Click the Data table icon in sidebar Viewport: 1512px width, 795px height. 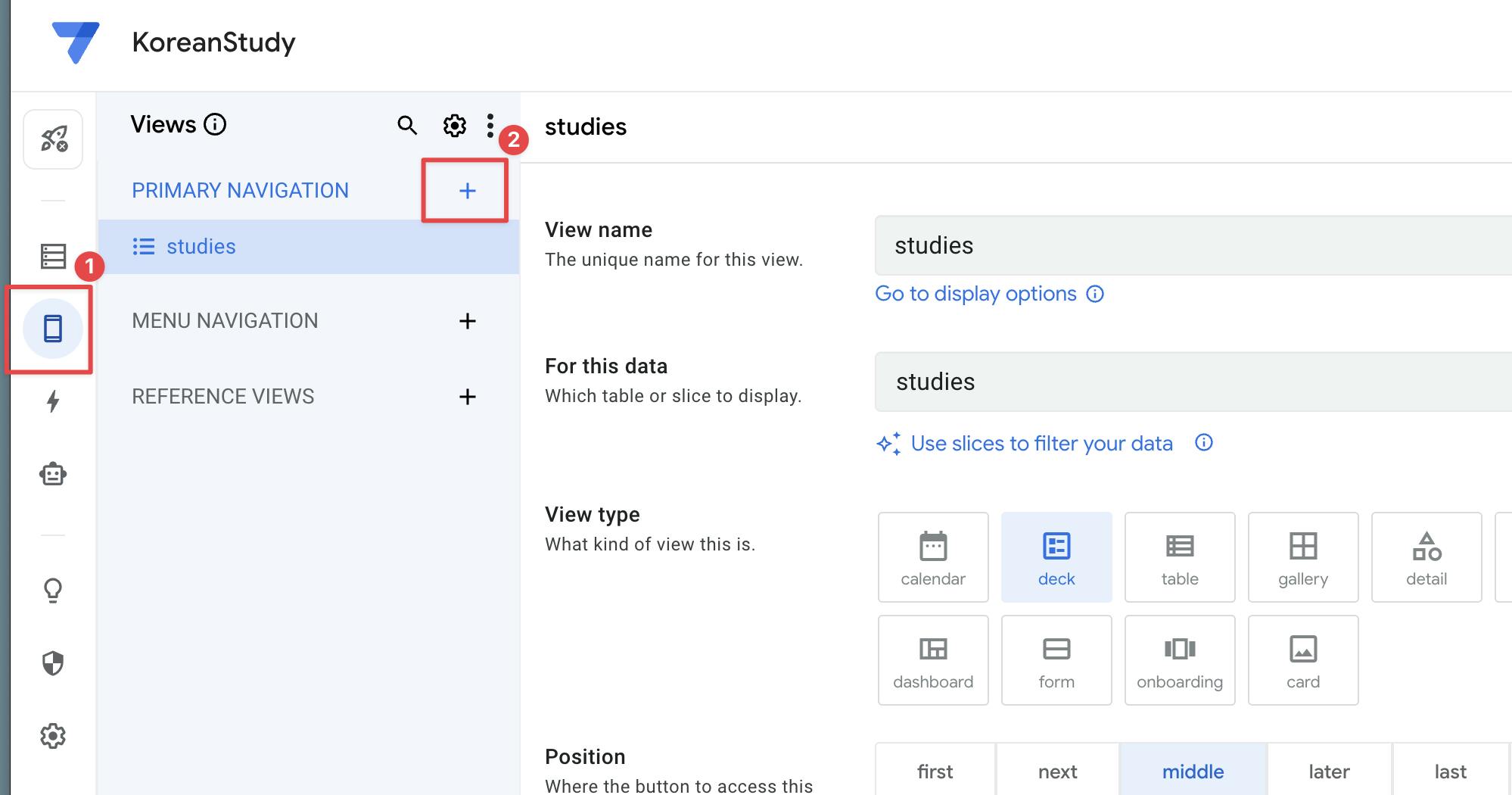53,256
